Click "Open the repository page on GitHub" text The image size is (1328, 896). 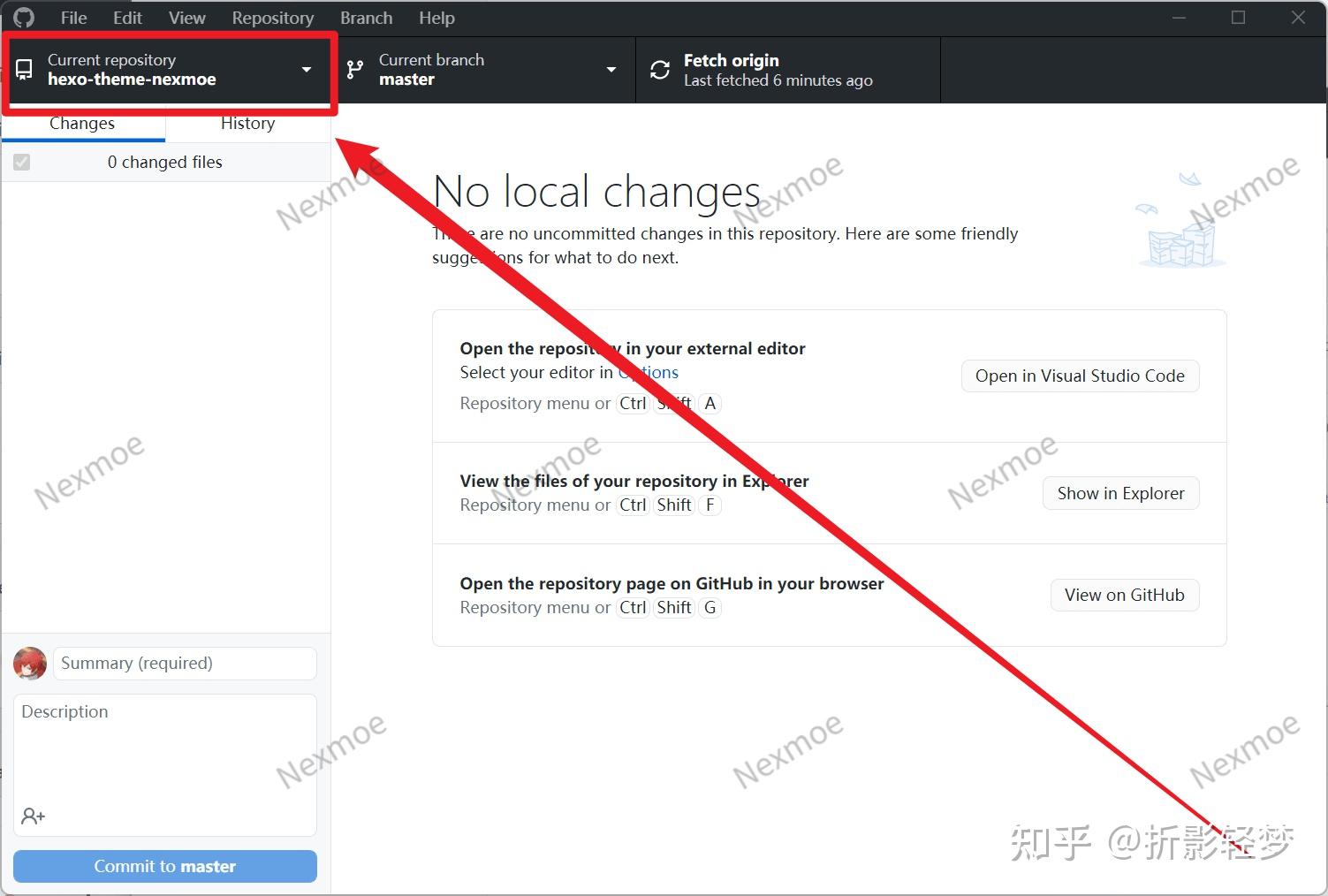pyautogui.click(x=606, y=583)
